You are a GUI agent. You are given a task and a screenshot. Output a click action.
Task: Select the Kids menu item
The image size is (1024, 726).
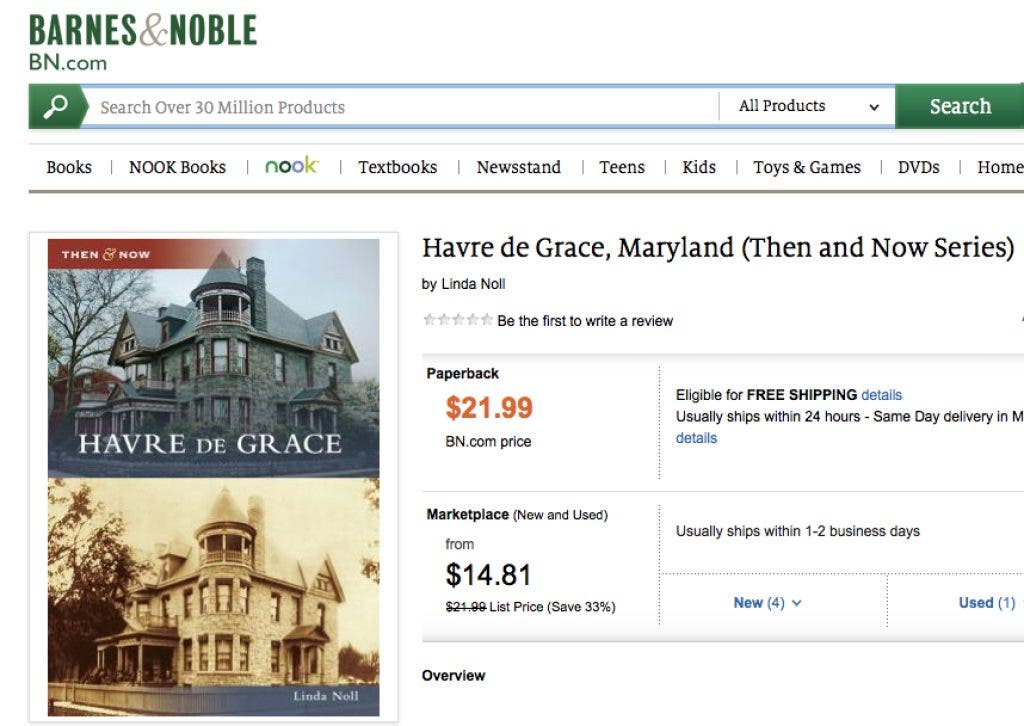tap(699, 167)
